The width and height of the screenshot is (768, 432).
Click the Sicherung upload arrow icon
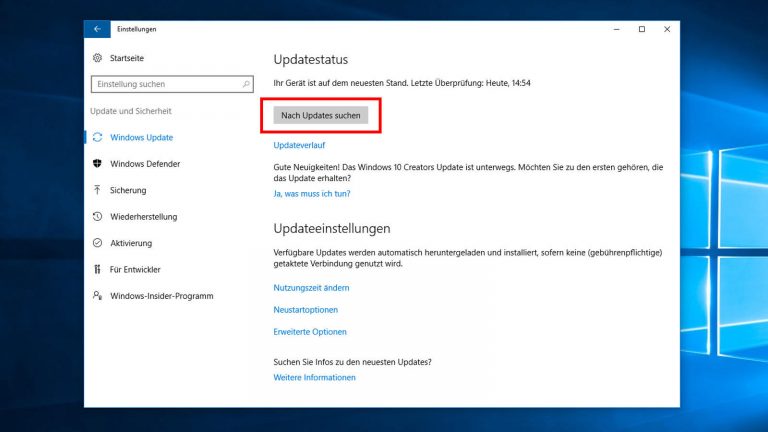point(97,190)
